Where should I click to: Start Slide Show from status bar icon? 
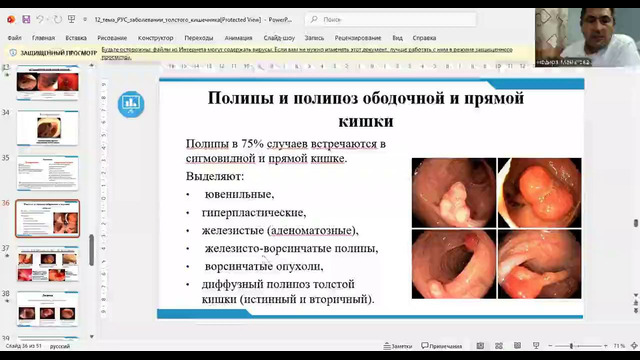tap(536, 346)
